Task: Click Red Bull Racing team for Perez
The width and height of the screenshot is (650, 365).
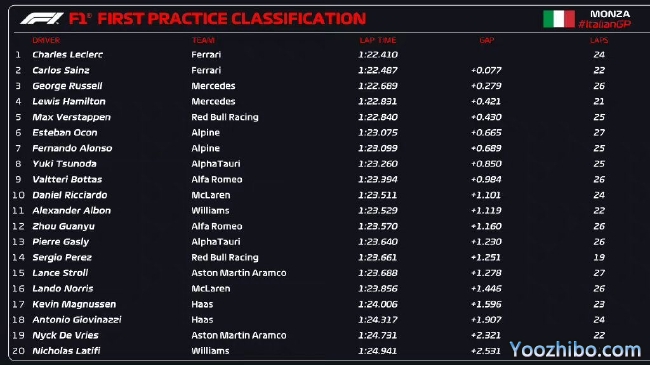Action: [x=225, y=257]
